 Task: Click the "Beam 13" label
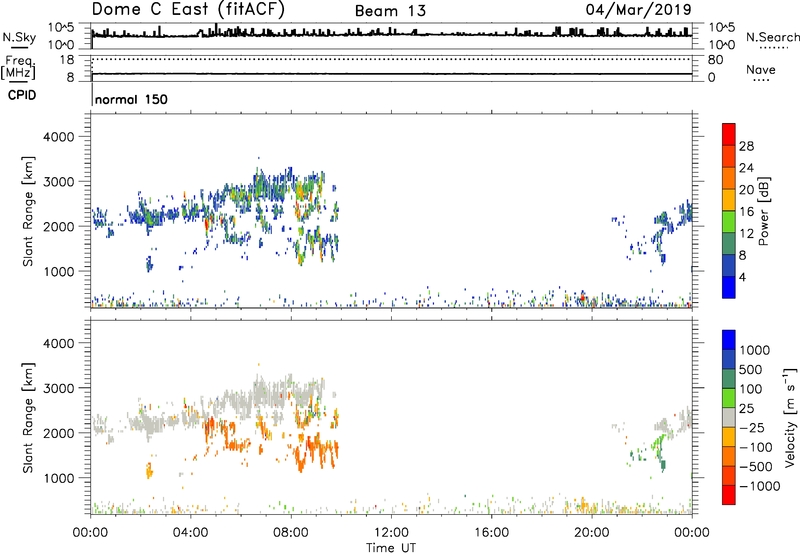coord(390,11)
